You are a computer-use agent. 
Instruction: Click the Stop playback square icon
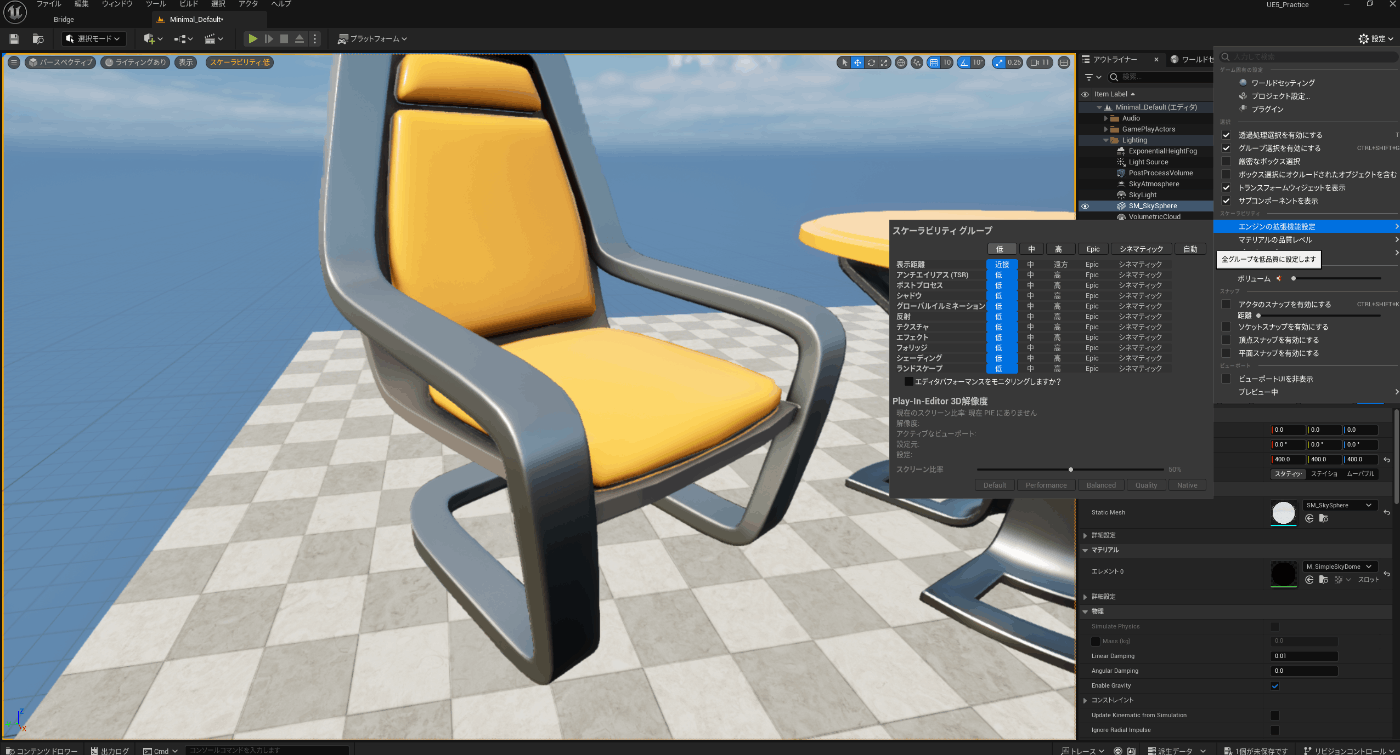pos(284,39)
